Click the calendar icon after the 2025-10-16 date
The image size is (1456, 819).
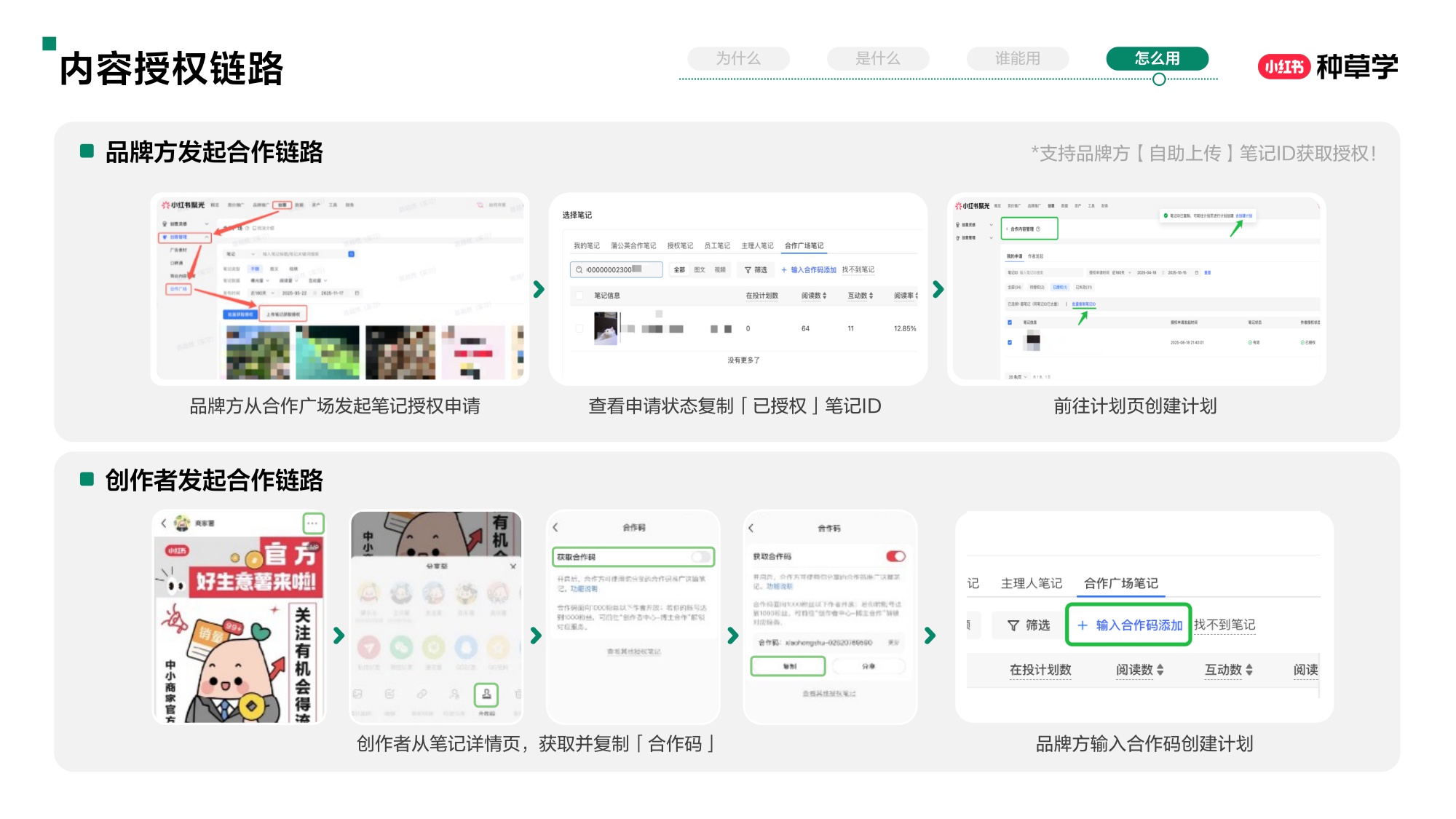(1196, 272)
